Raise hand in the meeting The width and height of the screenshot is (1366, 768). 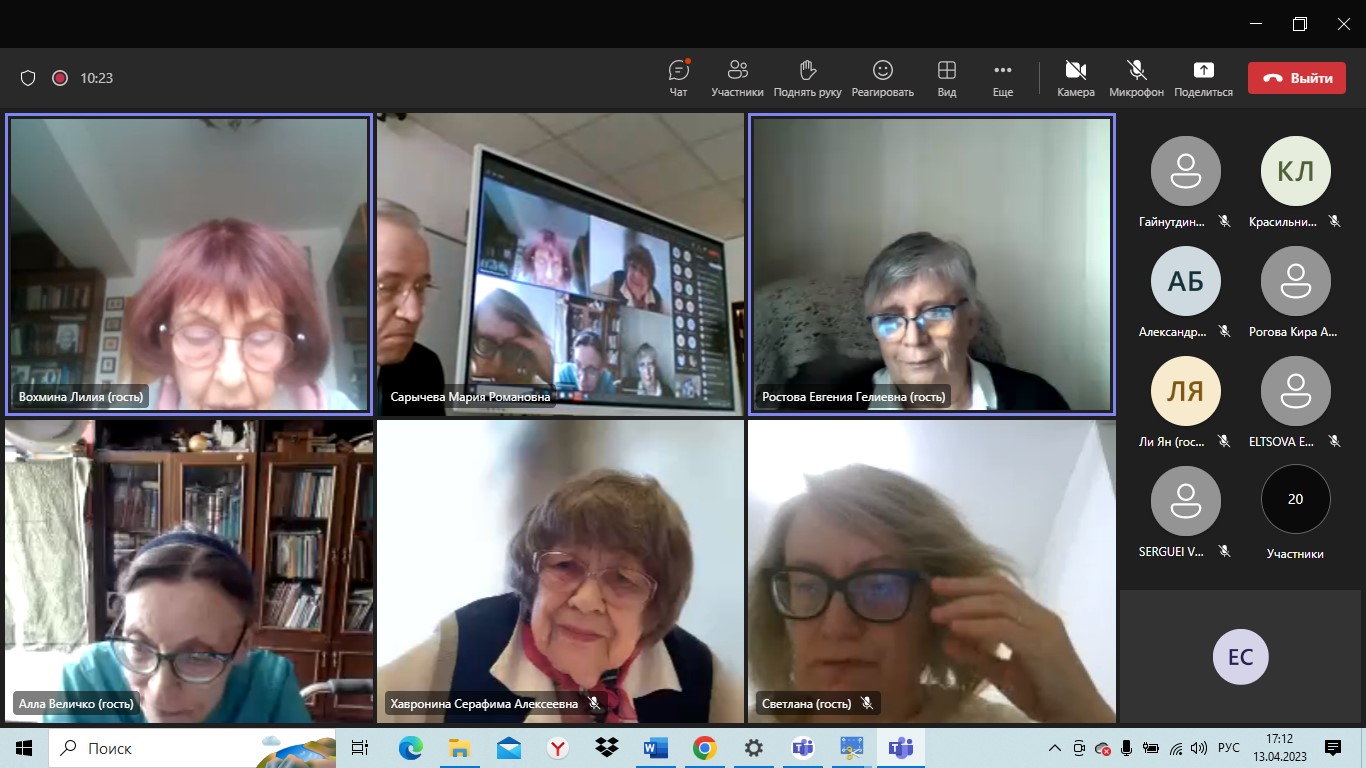coord(807,78)
